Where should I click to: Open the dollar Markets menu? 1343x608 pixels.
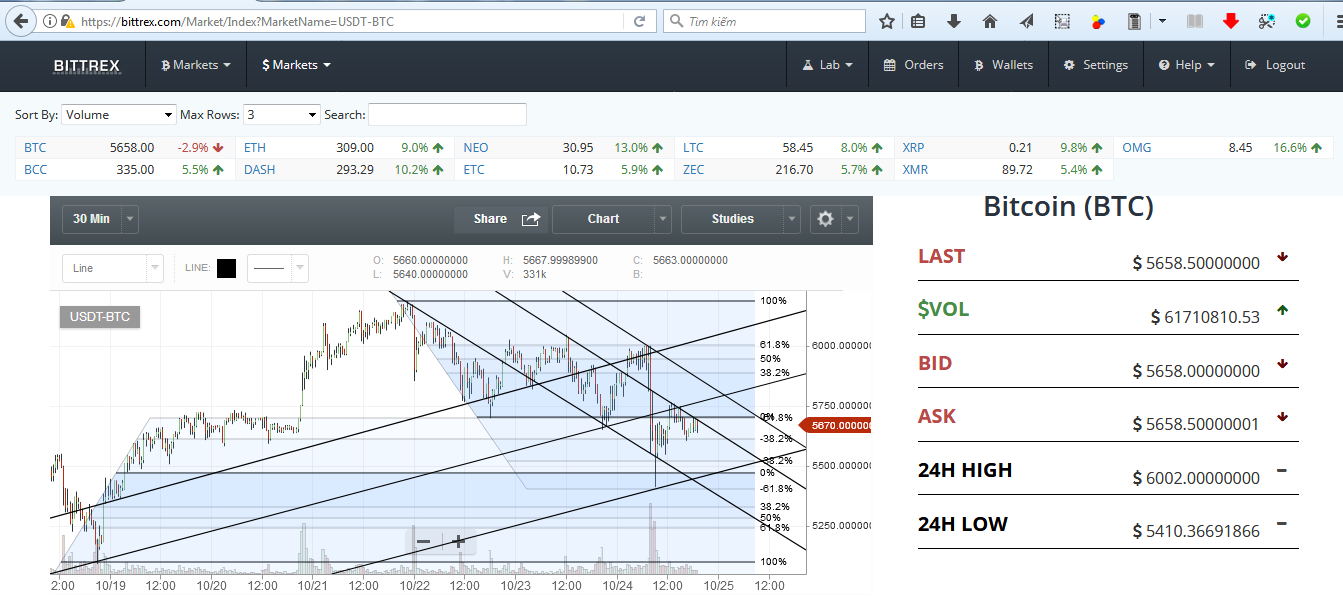pos(296,65)
